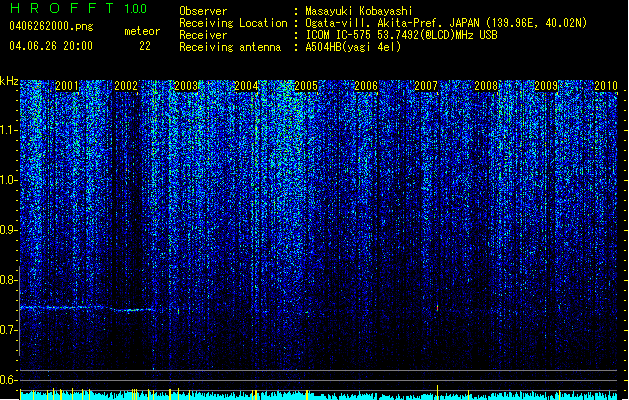Click the 2006 time marker
The width and height of the screenshot is (629, 400).
[366, 85]
